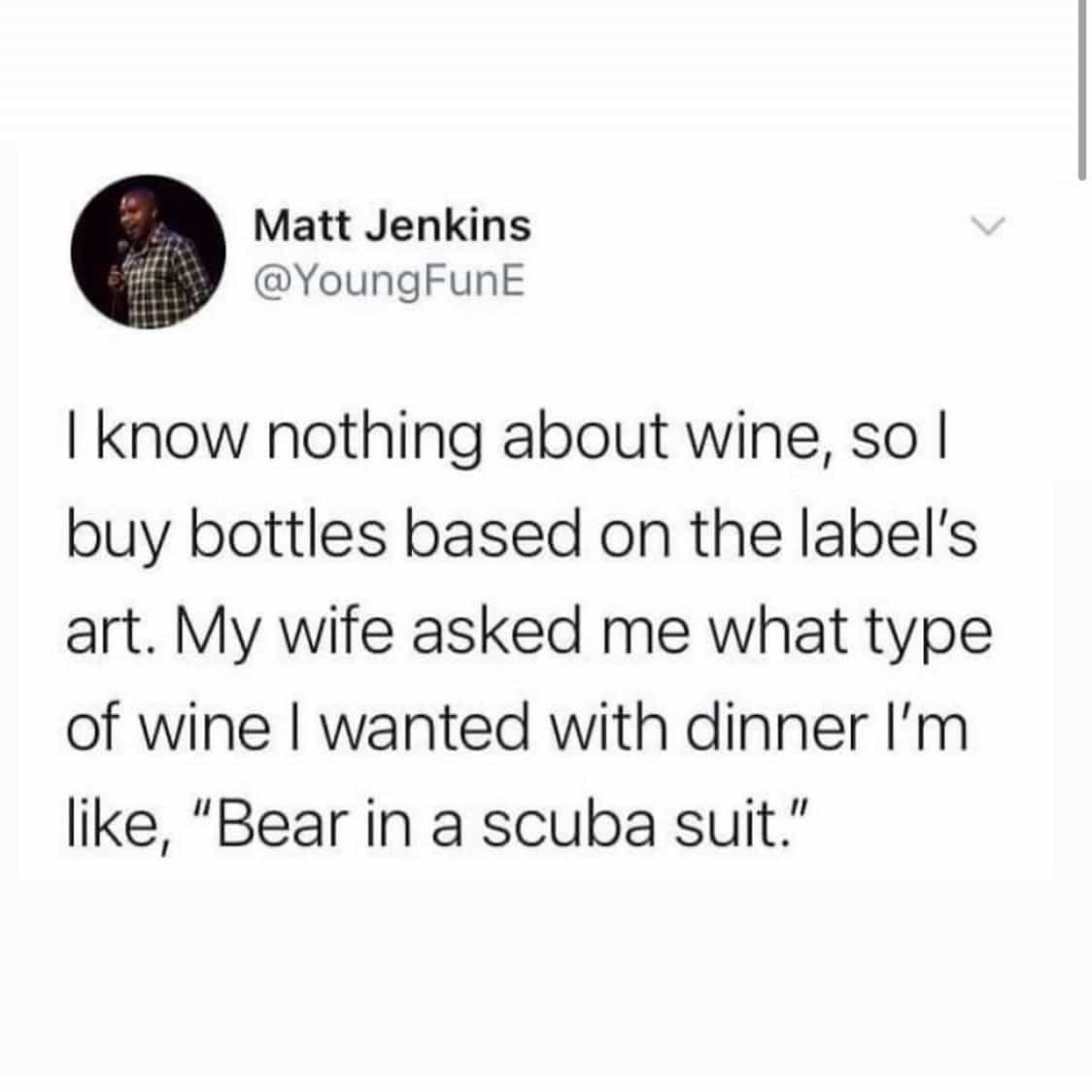Image resolution: width=1092 pixels, height=1092 pixels.
Task: Click the word "nothing" in the tweet
Action: click(x=375, y=442)
